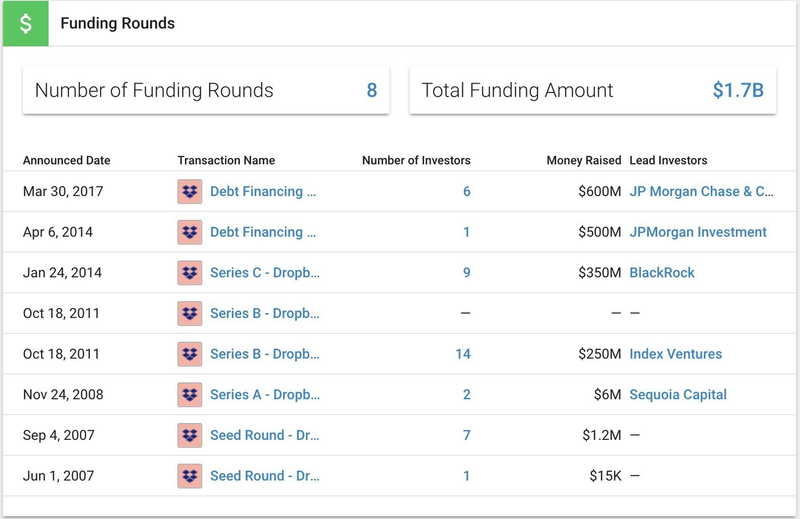800x519 pixels.
Task: Click the number of funding rounds value 8
Action: point(372,91)
